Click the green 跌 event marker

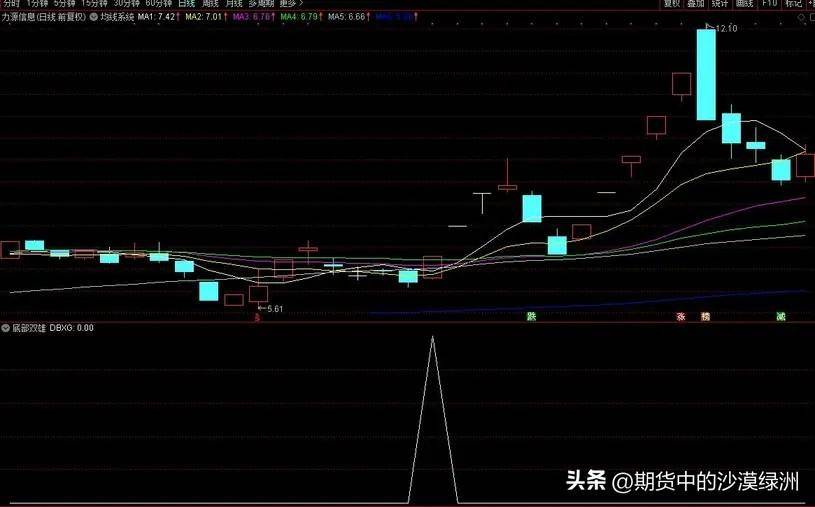pos(531,316)
